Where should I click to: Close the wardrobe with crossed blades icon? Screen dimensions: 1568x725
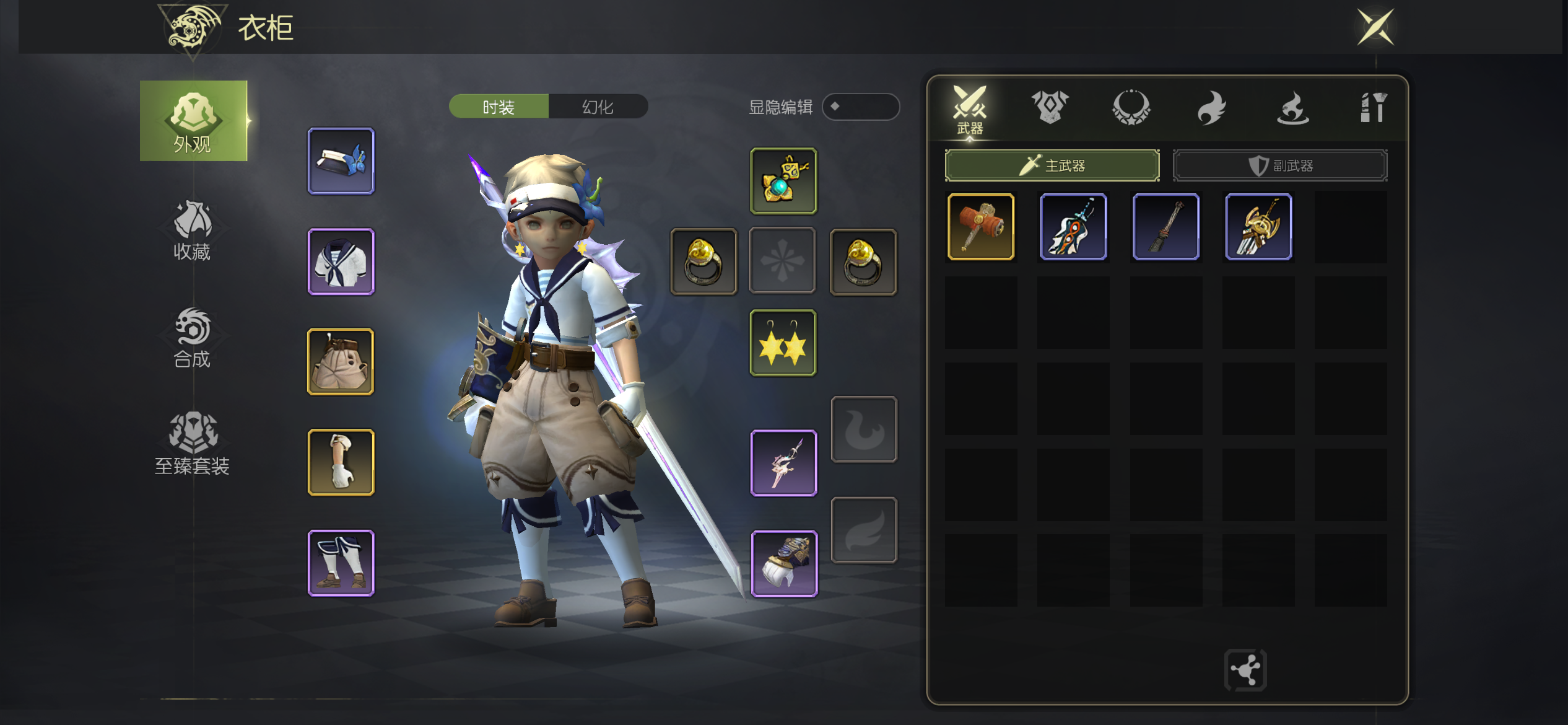[x=1375, y=27]
